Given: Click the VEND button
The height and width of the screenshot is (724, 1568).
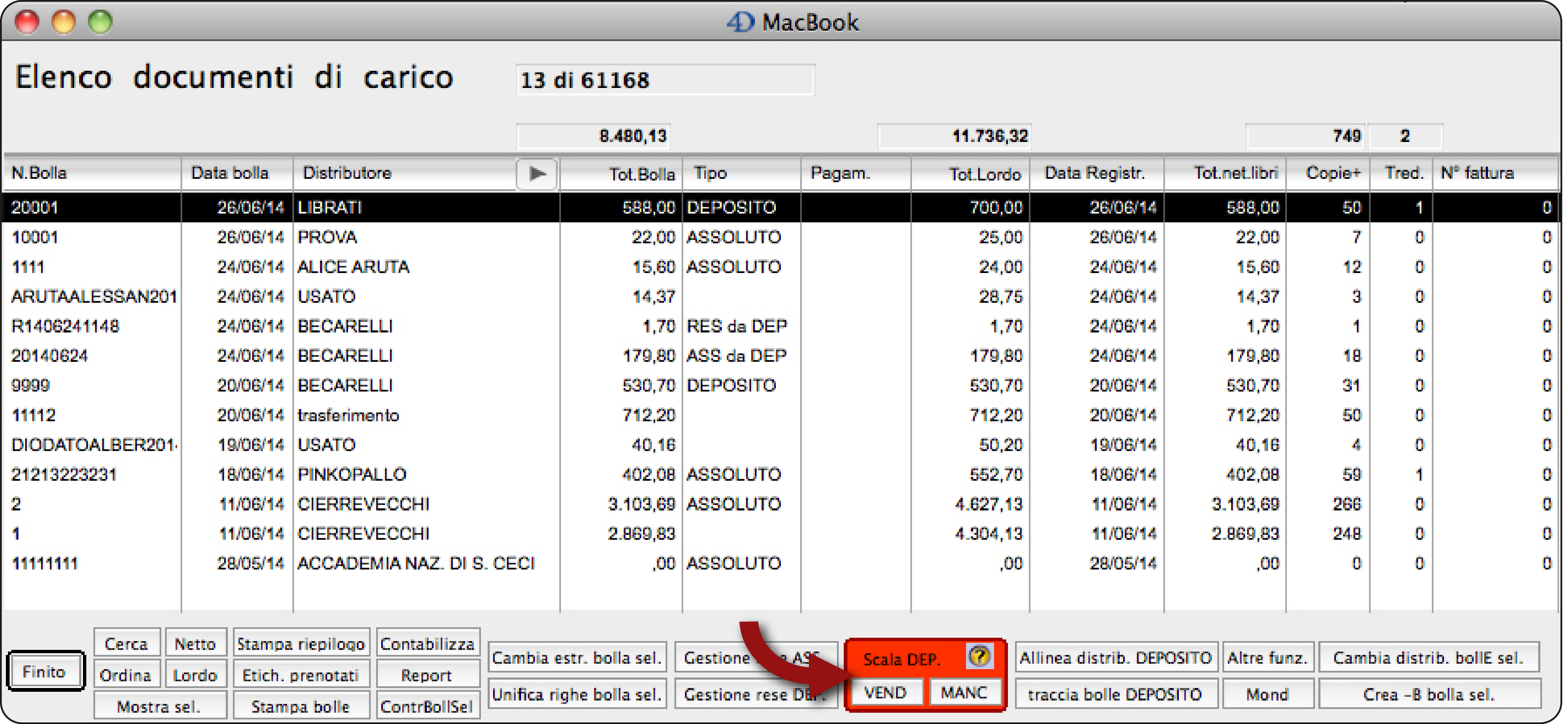Looking at the screenshot, I should [886, 692].
